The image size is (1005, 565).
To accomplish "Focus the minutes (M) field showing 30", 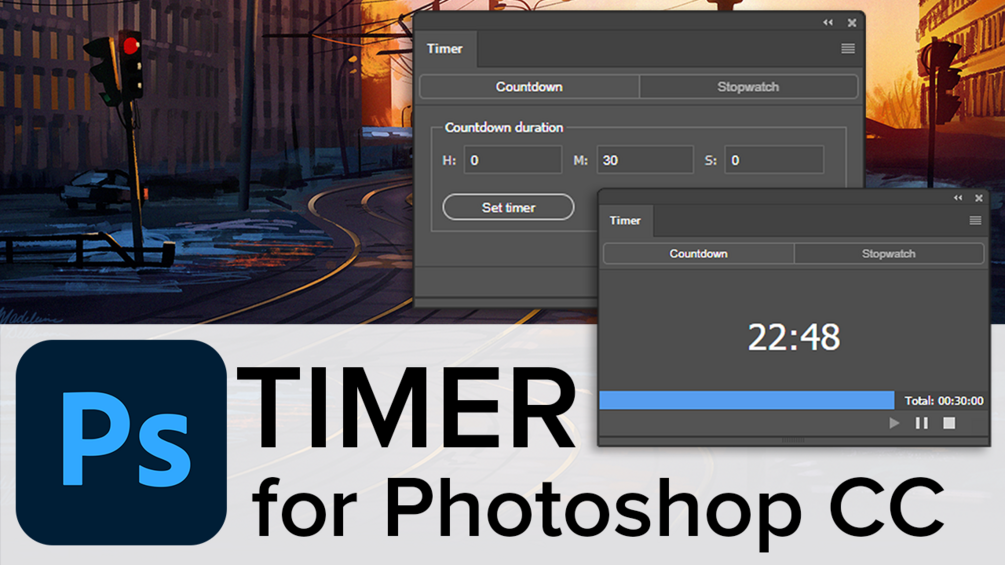I will point(645,160).
